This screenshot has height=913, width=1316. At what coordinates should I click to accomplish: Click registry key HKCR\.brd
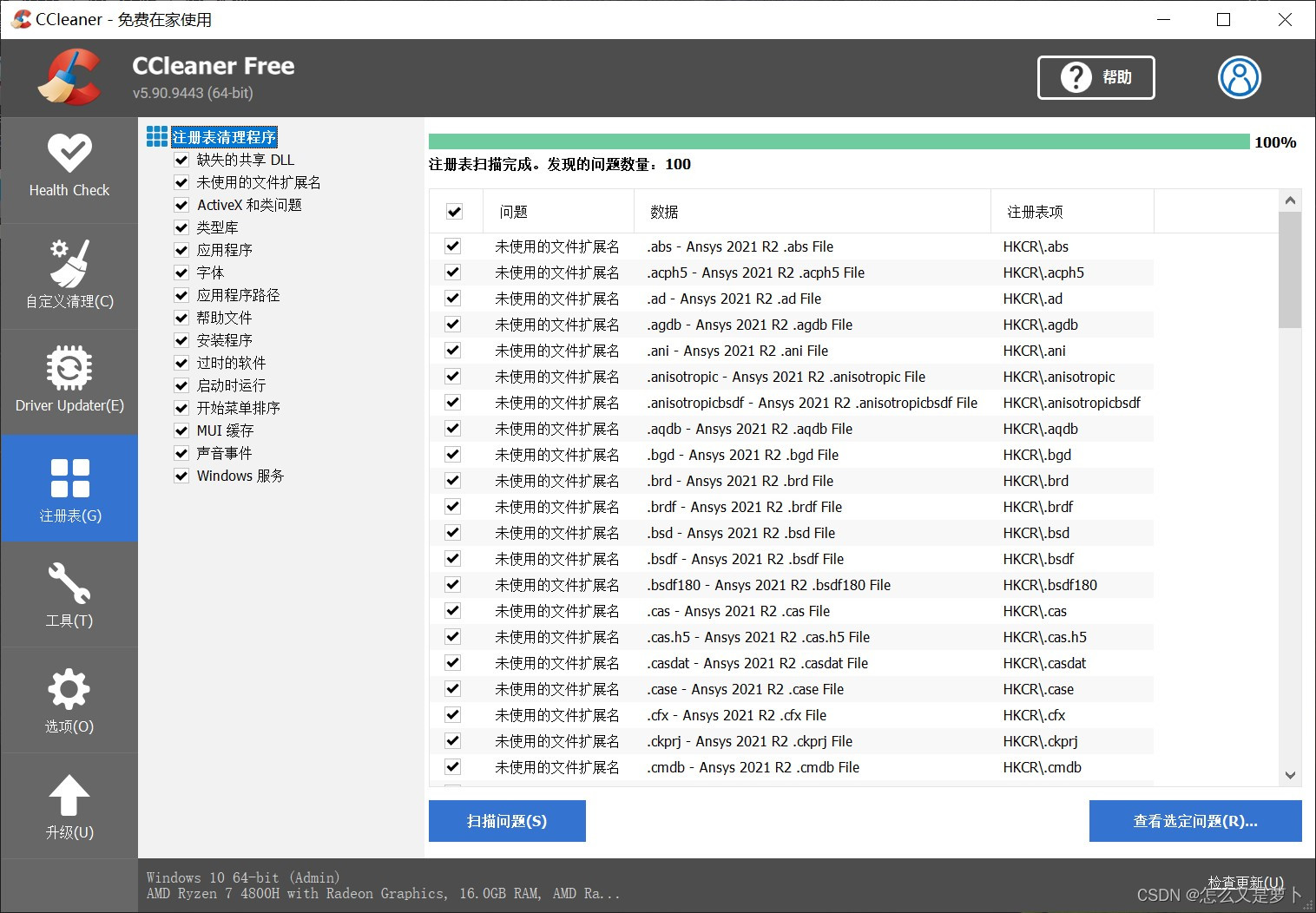[x=1036, y=481]
